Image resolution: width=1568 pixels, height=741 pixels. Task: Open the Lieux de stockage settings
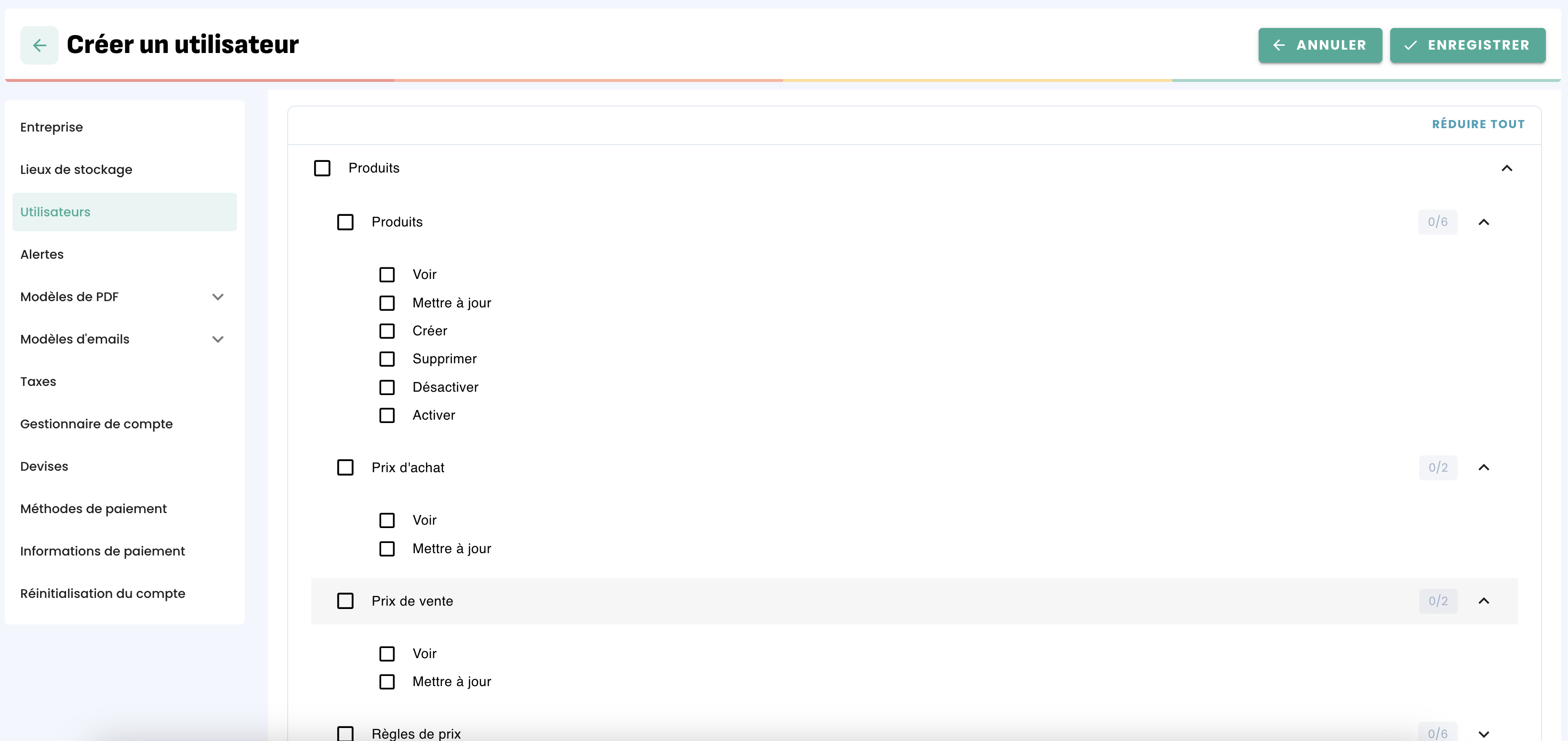76,170
